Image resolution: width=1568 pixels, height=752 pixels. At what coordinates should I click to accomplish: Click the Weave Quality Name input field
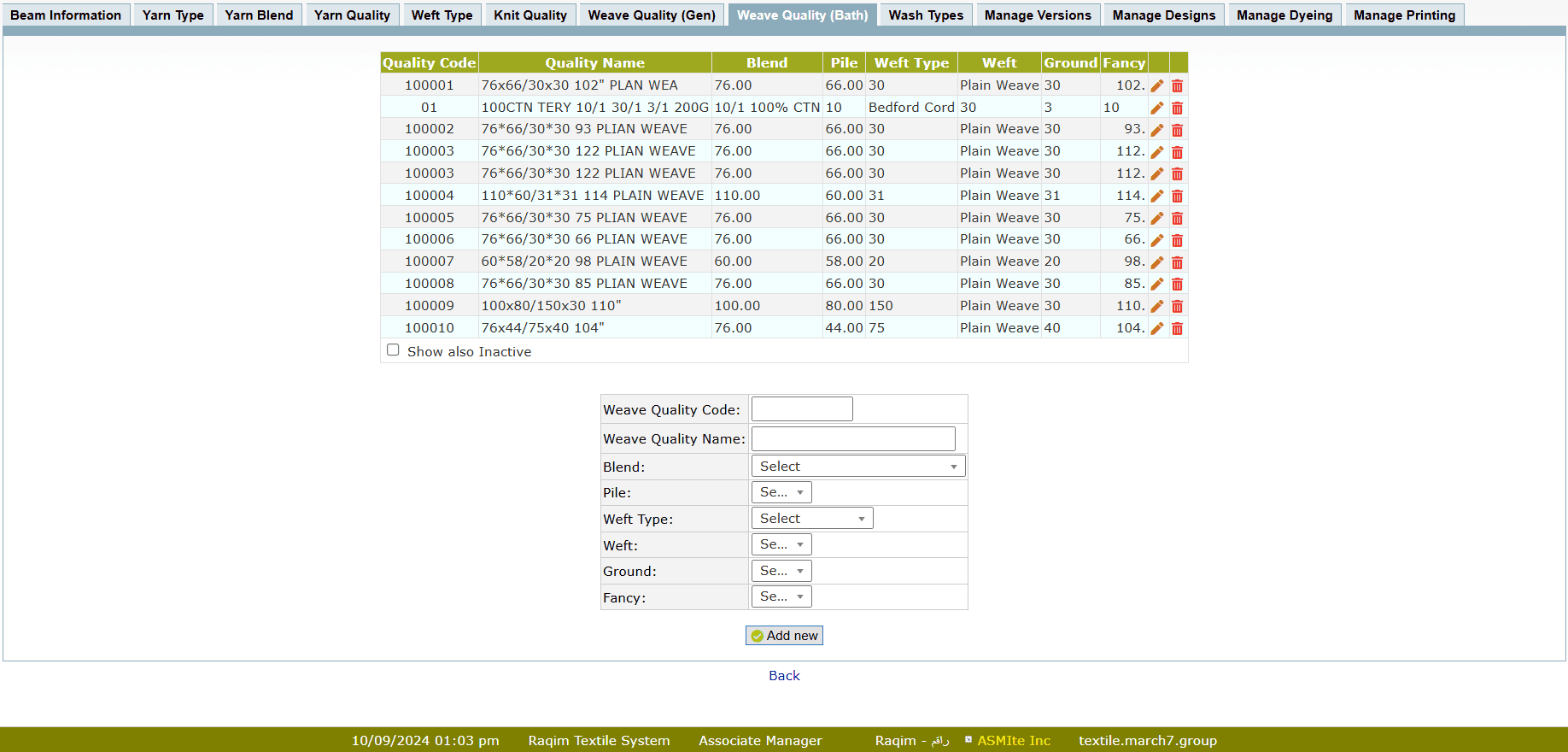pyautogui.click(x=852, y=439)
